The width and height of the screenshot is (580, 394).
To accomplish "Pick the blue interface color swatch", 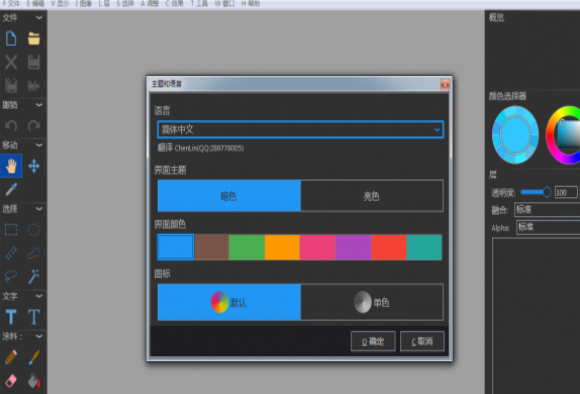I will click(175, 247).
